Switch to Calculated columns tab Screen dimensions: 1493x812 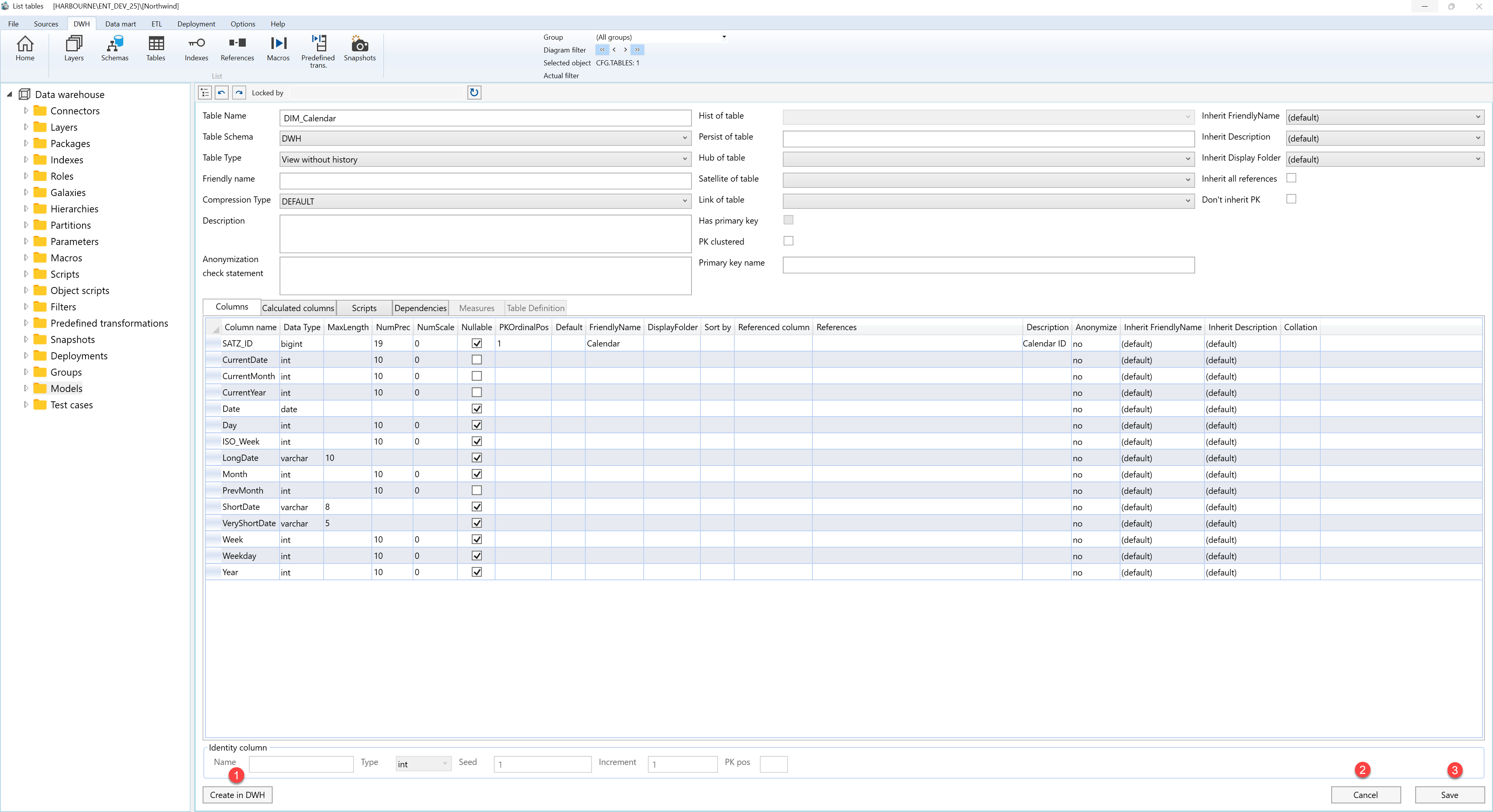298,308
